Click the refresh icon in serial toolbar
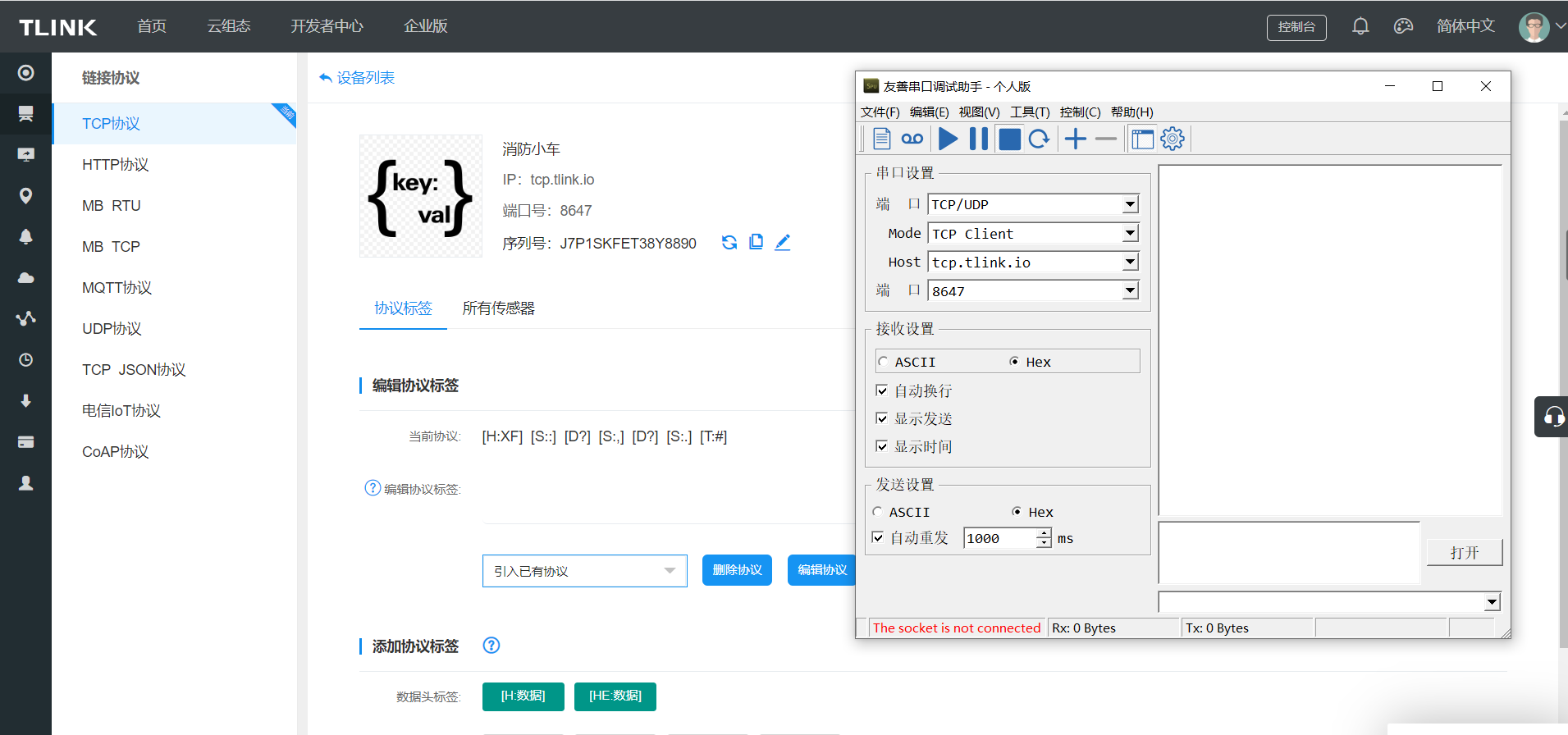 (1040, 139)
